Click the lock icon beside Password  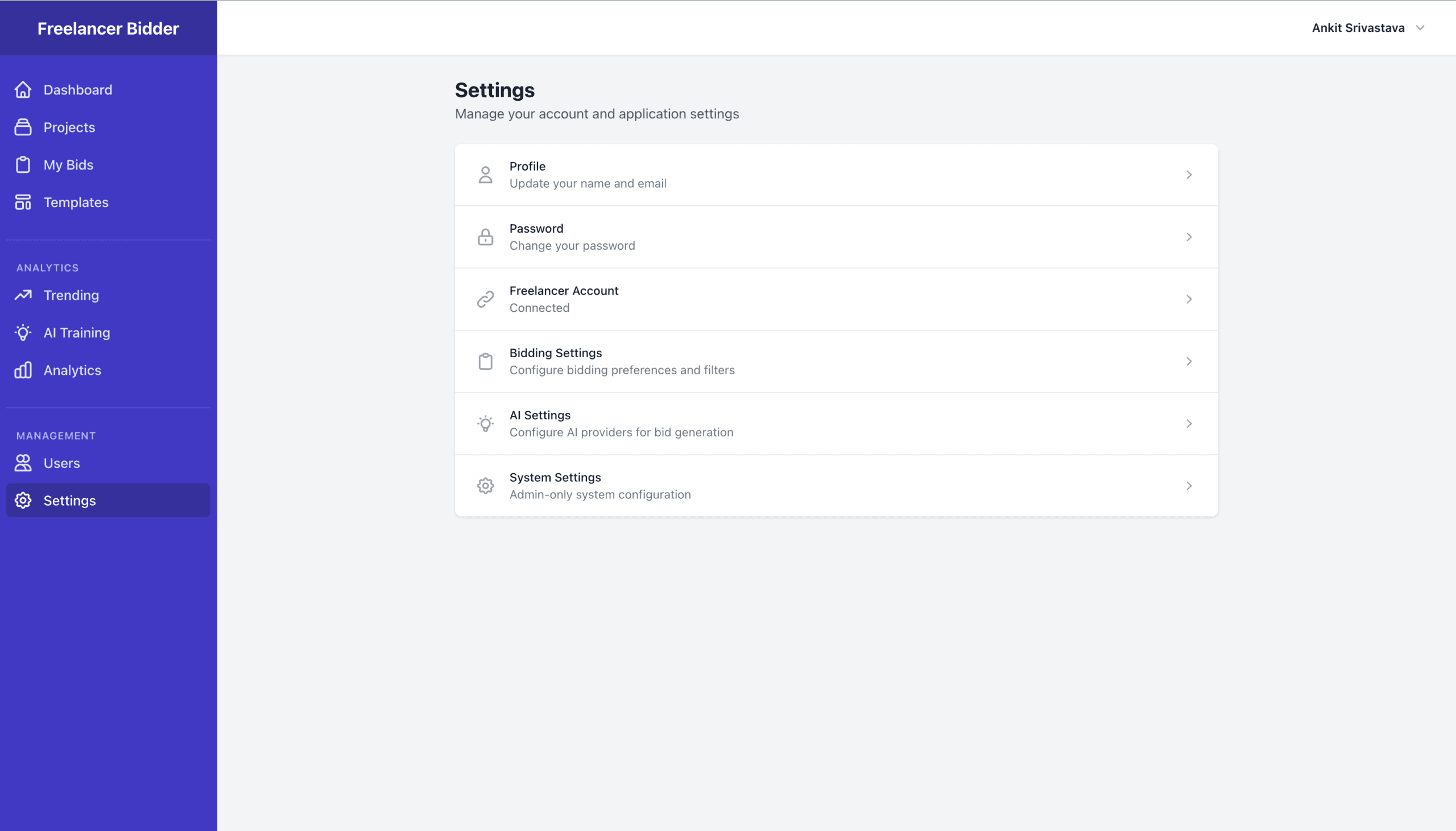point(485,237)
